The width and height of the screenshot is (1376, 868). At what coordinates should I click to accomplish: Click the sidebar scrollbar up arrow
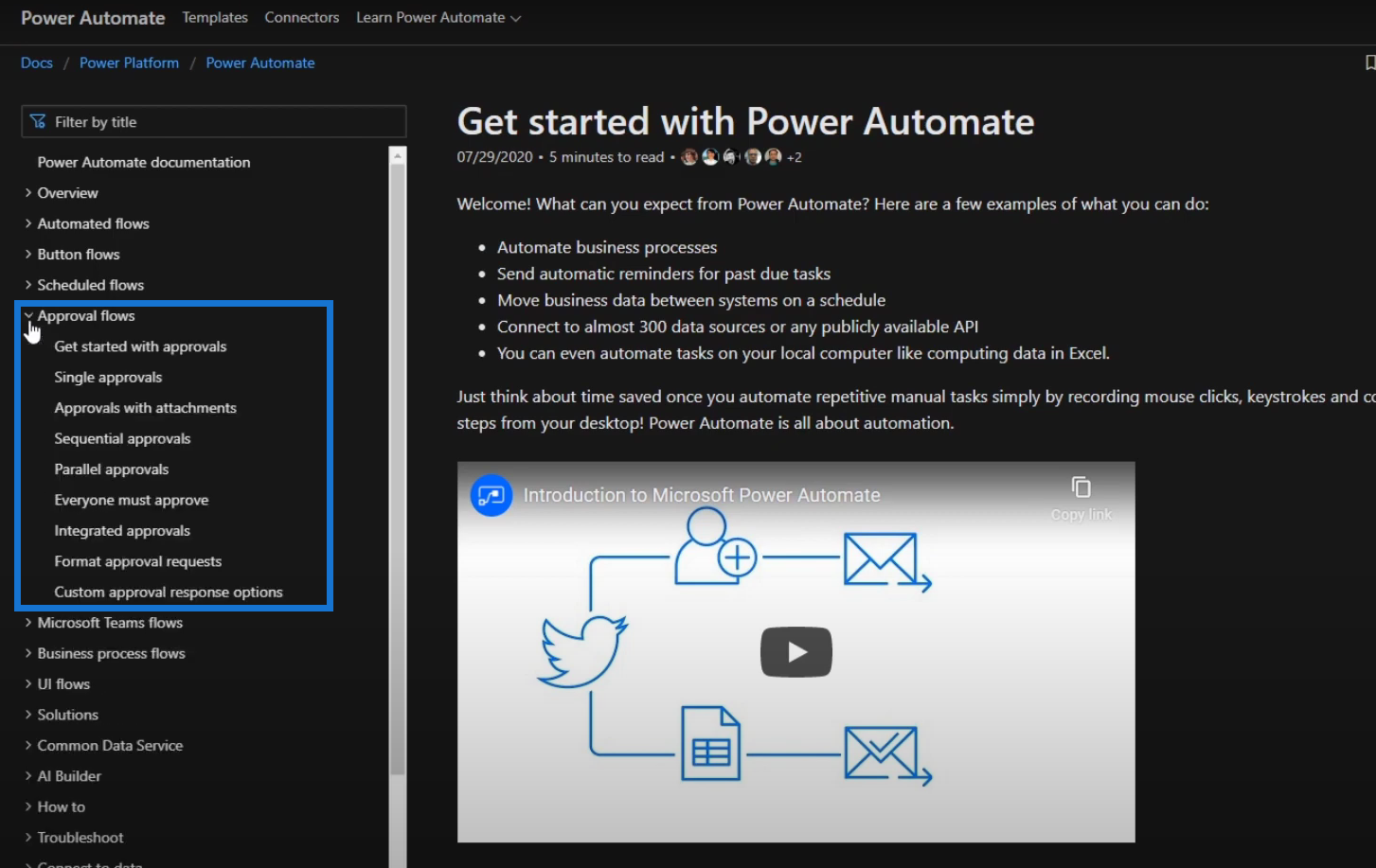(x=398, y=154)
